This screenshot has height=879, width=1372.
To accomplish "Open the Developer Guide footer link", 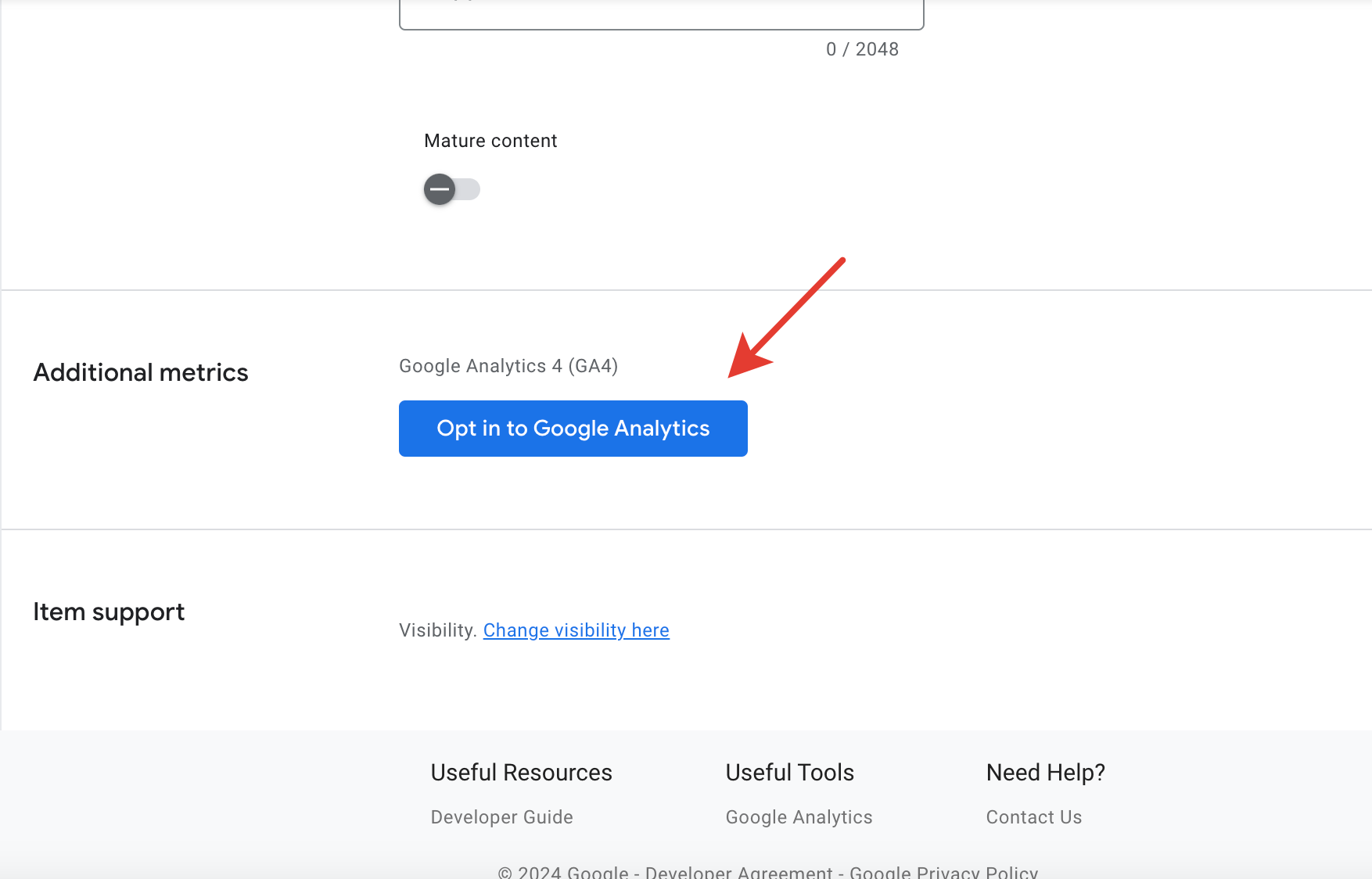I will pos(501,817).
